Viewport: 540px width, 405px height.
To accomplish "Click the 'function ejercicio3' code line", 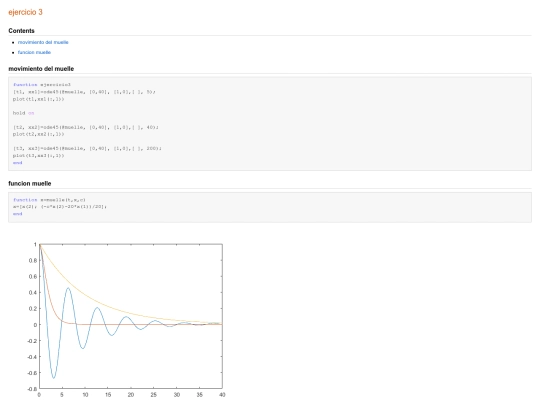I will (42, 85).
